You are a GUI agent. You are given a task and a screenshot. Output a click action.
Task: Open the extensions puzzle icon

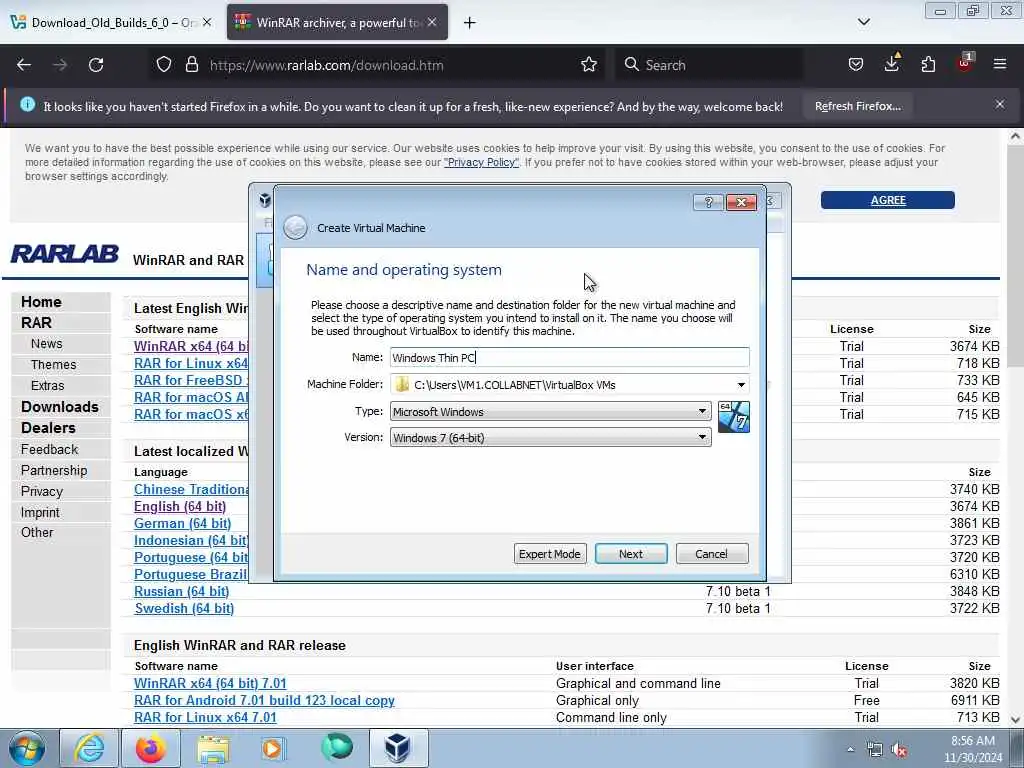(x=928, y=65)
